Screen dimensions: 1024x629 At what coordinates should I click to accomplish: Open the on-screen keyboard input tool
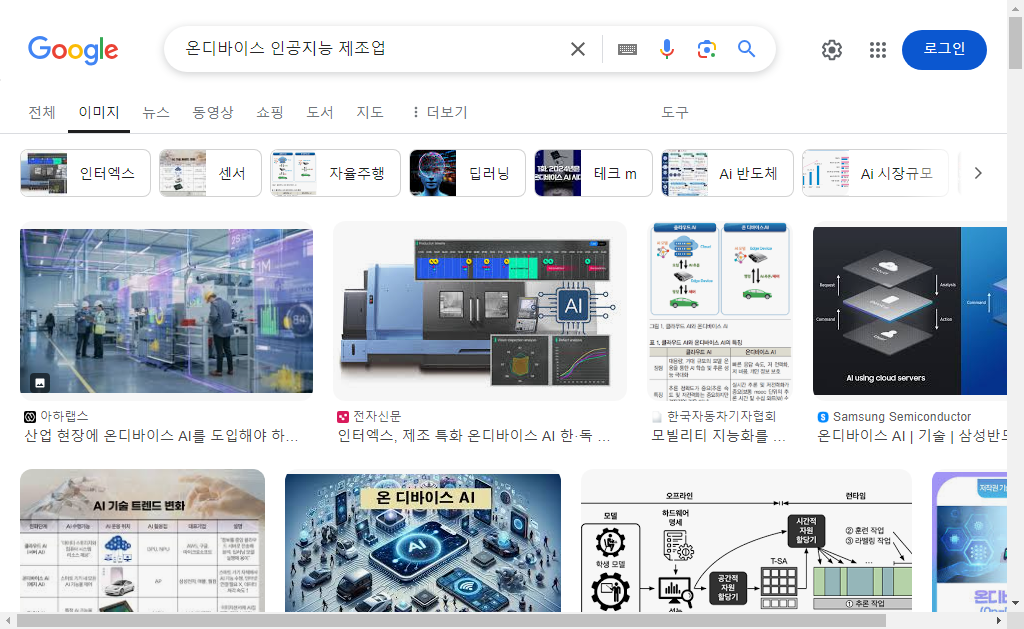click(x=627, y=49)
